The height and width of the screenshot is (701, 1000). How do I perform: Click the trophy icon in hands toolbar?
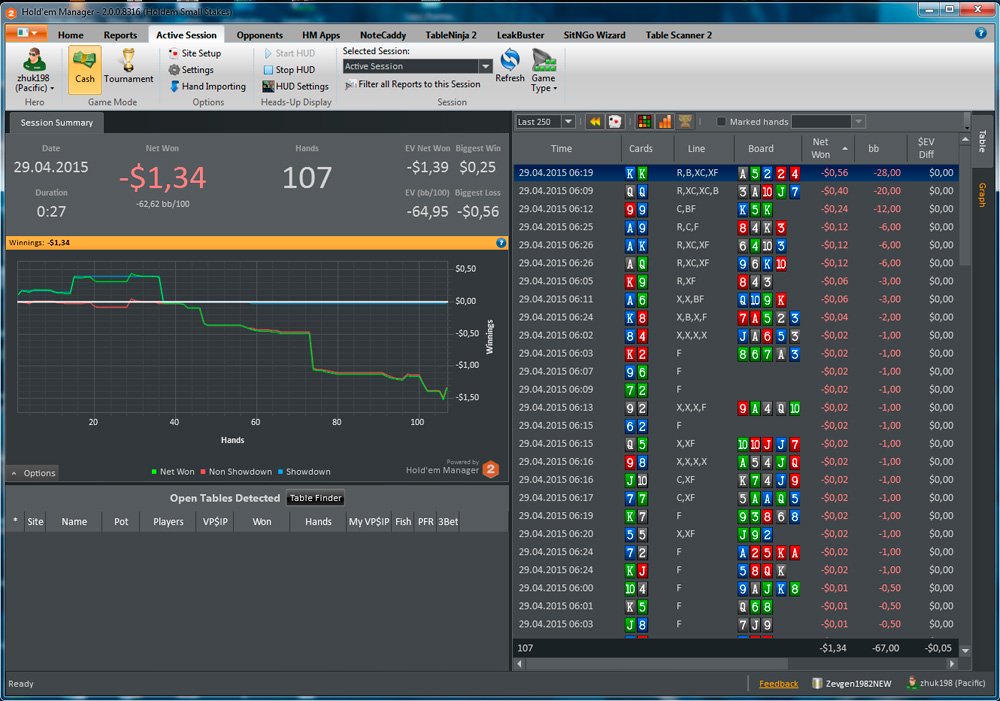(685, 121)
